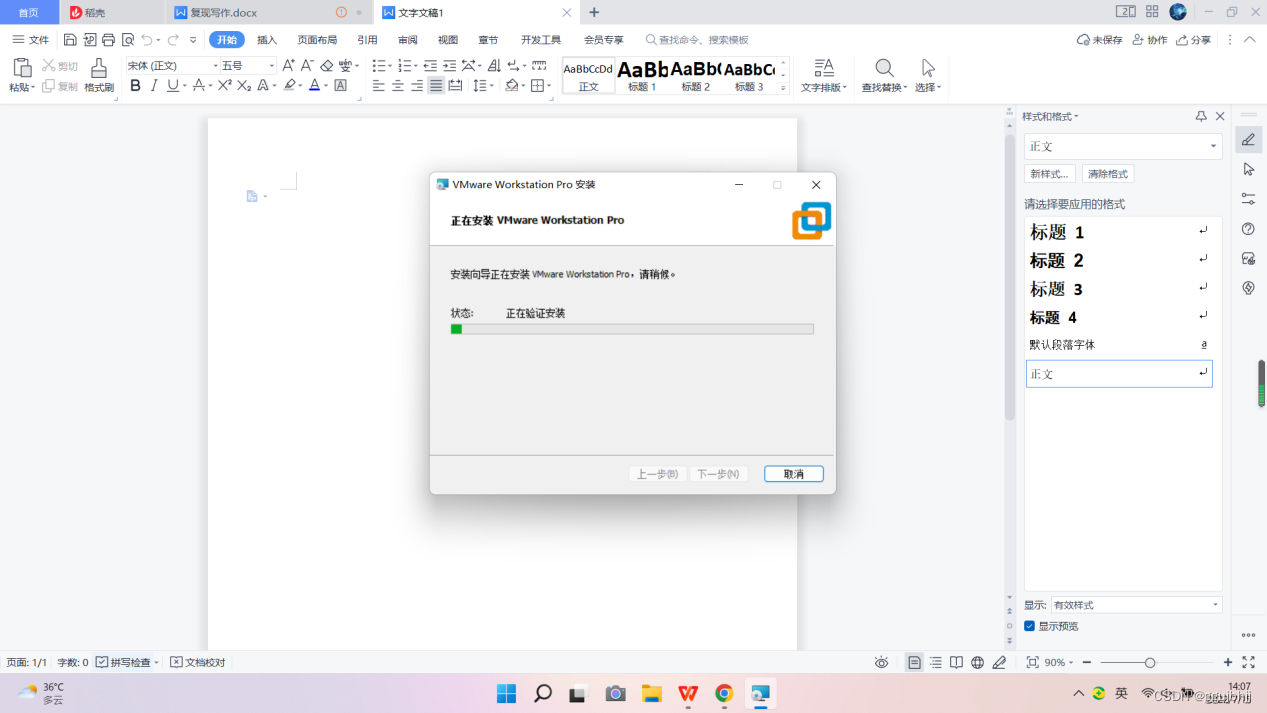Click Cancel (取消) in VMware installer
This screenshot has height=713, width=1267.
click(793, 474)
